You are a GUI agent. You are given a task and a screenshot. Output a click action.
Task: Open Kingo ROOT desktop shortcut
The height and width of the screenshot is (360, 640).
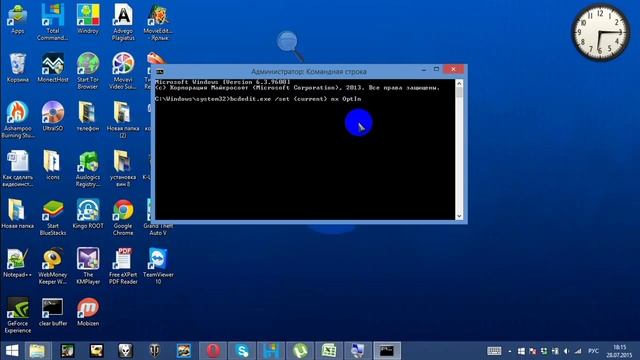click(88, 213)
